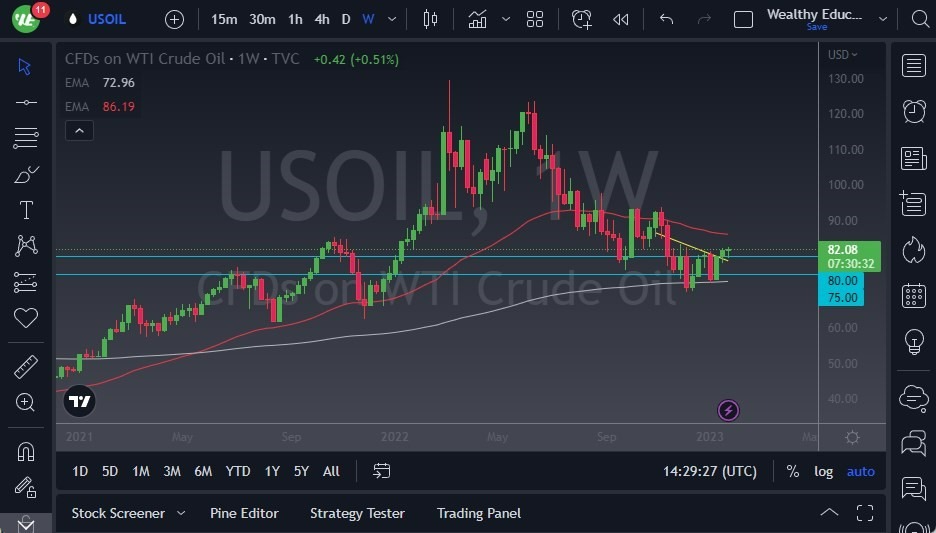Select the 1M date range
Viewport: 936px width, 533px height.
141,472
